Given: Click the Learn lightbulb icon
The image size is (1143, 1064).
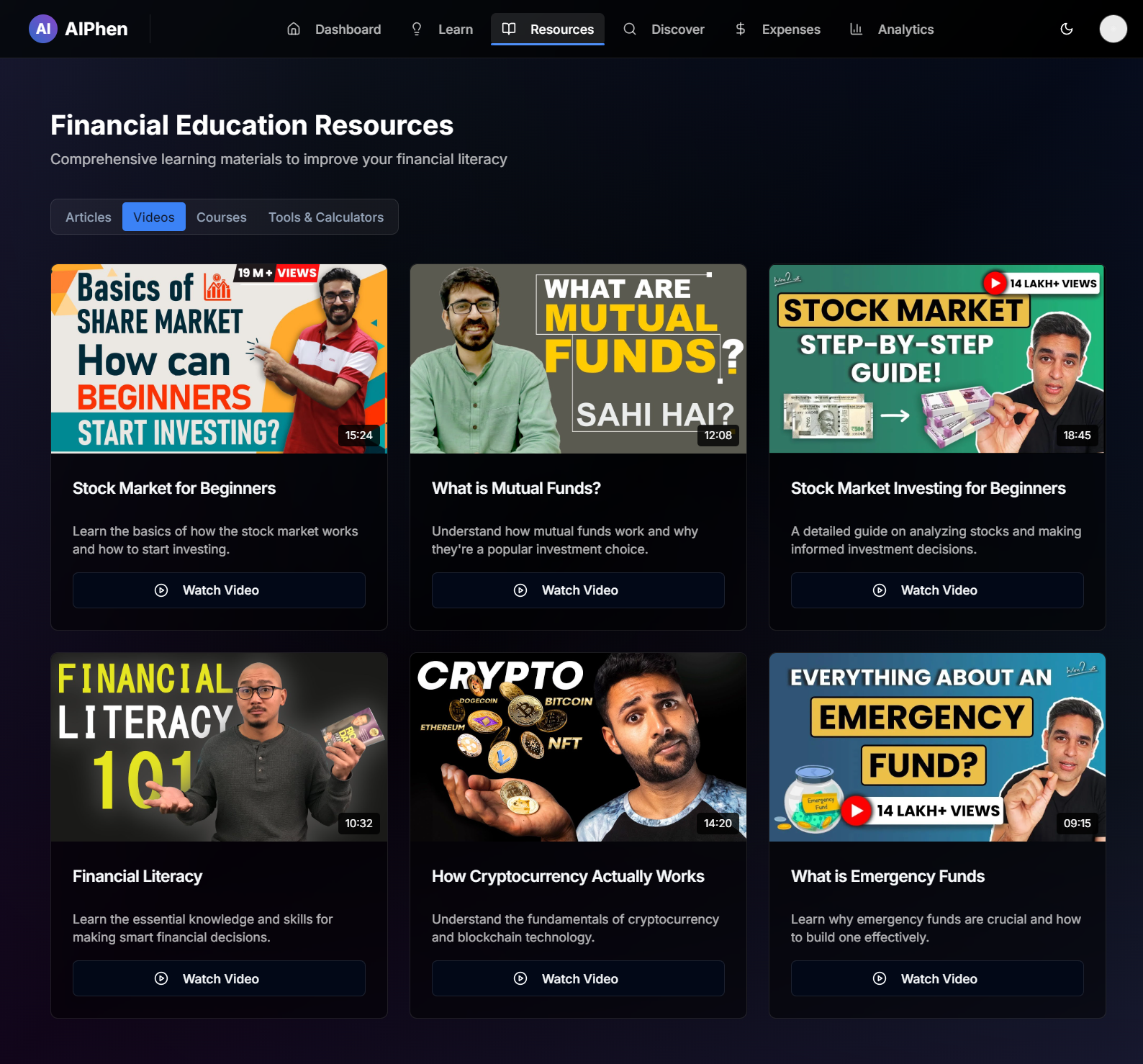Looking at the screenshot, I should click(417, 29).
